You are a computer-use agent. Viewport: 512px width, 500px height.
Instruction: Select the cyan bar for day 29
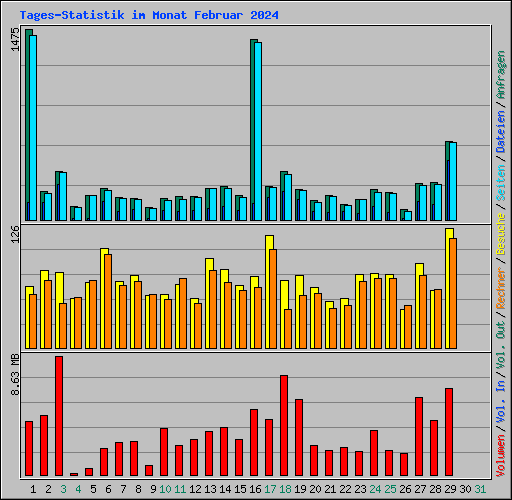(x=453, y=181)
